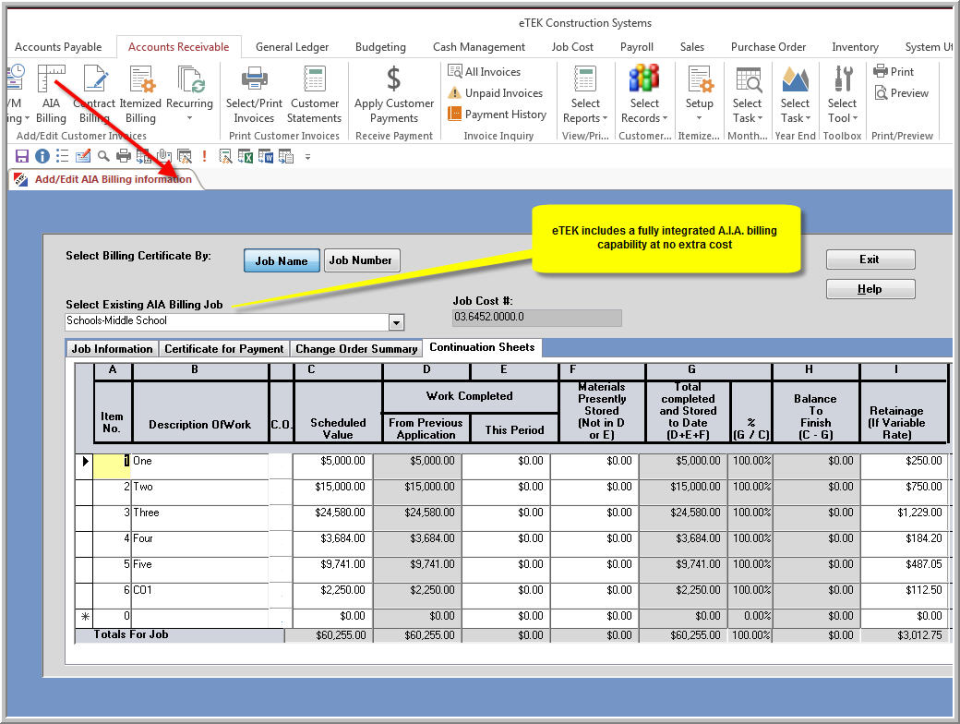960x724 pixels.
Task: Open the blue information icon
Action: (x=42, y=156)
